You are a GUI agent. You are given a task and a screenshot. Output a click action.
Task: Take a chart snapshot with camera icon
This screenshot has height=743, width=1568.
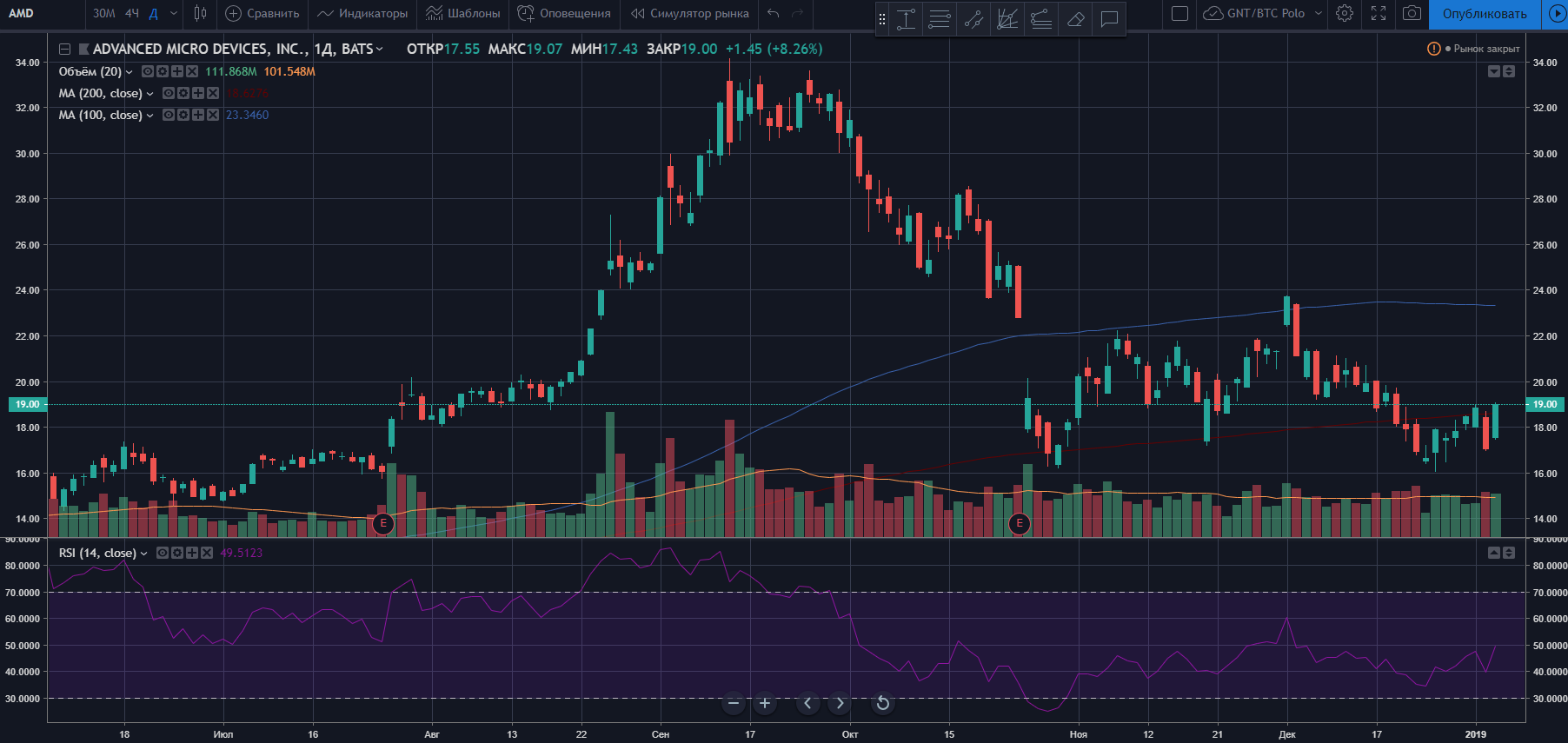click(x=1412, y=13)
